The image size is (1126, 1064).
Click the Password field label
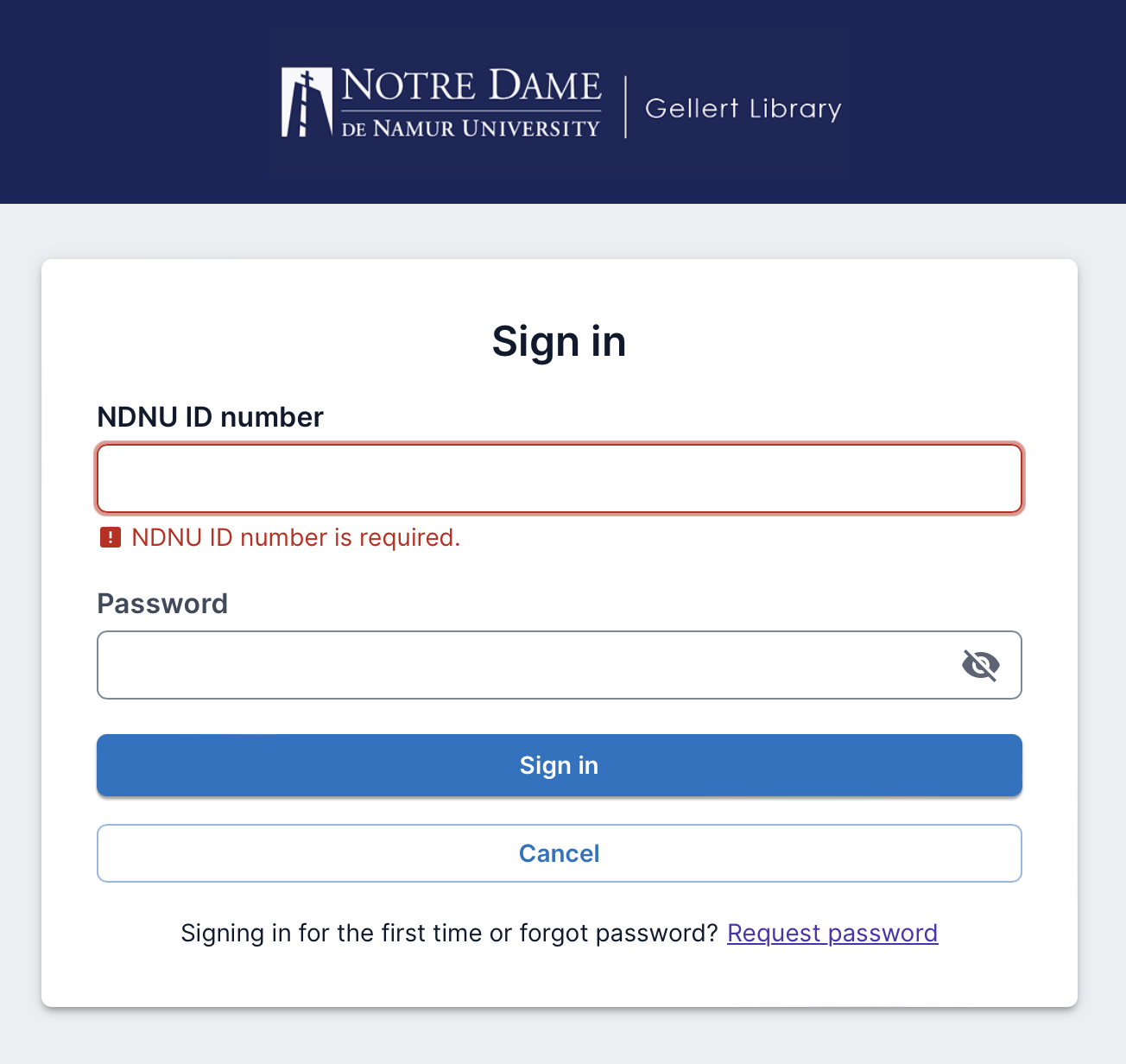coord(162,604)
